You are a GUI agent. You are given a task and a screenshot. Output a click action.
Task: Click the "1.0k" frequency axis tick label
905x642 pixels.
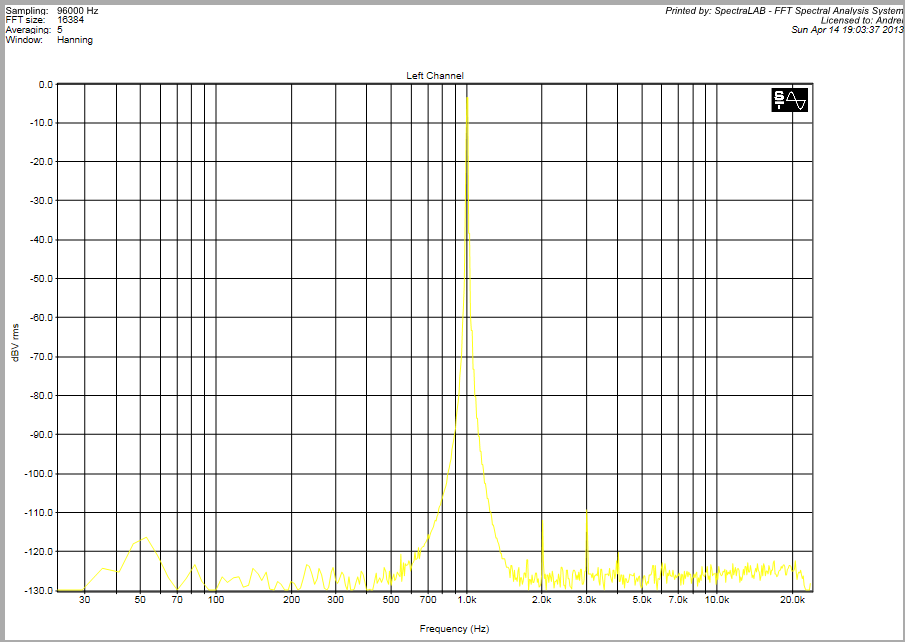(467, 600)
